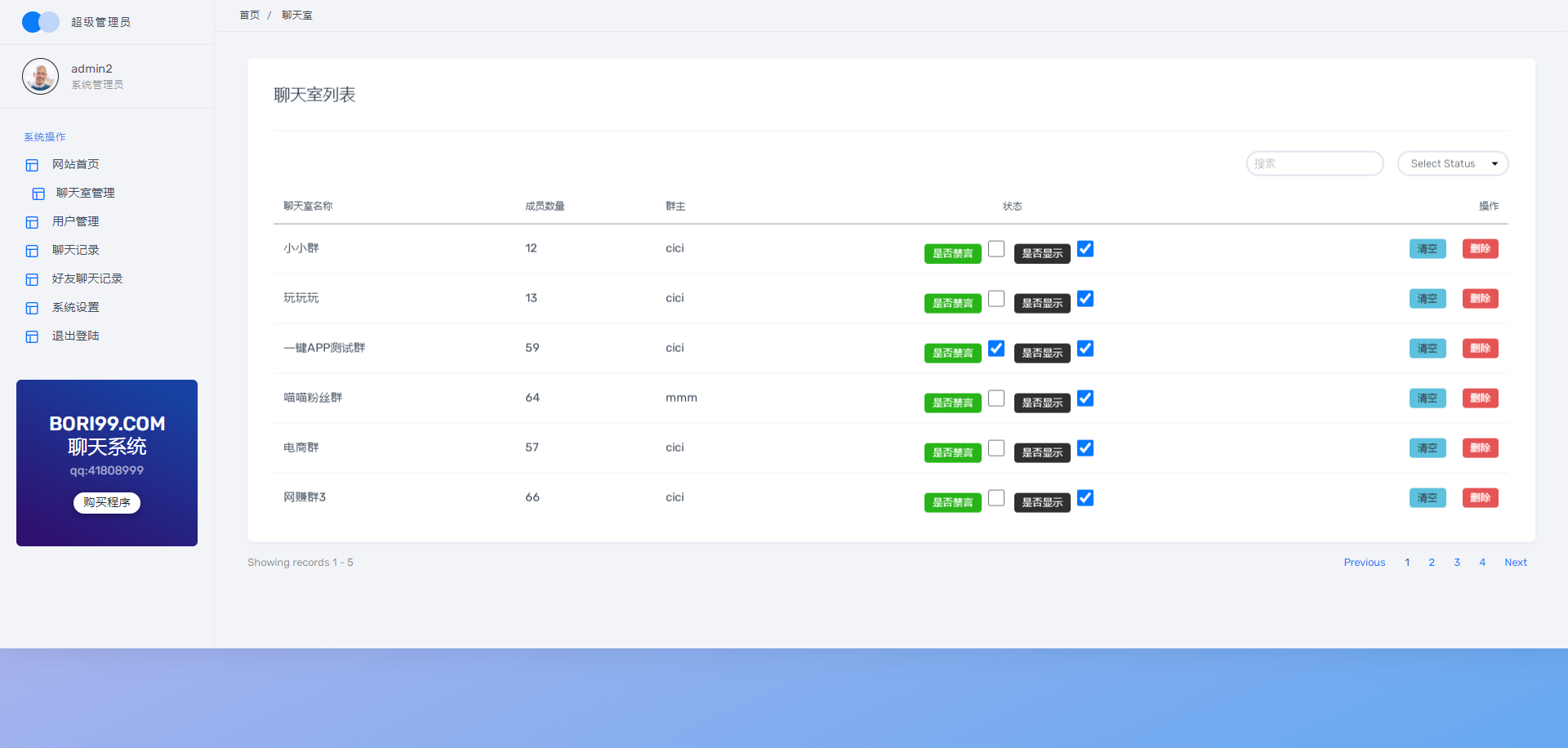Delete the 一键APP测试群 chat room
Viewport: 1568px width, 748px height.
click(x=1481, y=349)
